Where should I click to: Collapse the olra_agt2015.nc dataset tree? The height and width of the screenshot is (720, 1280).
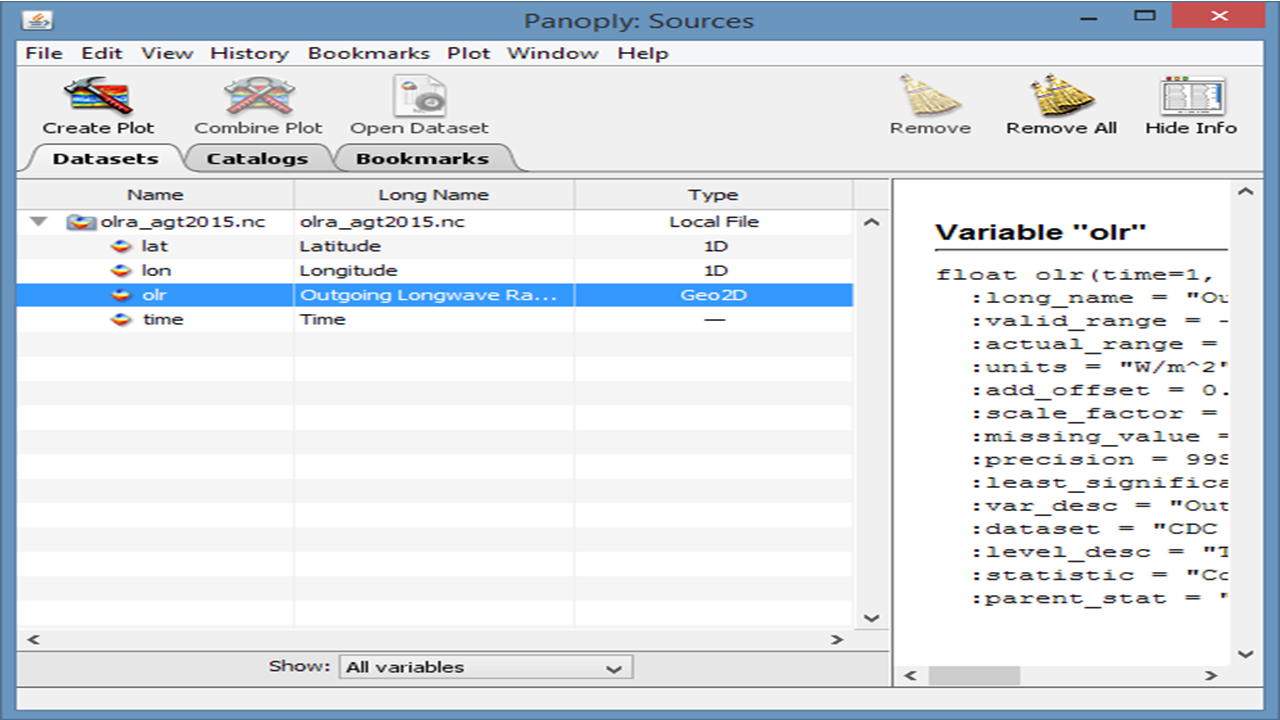[38, 222]
